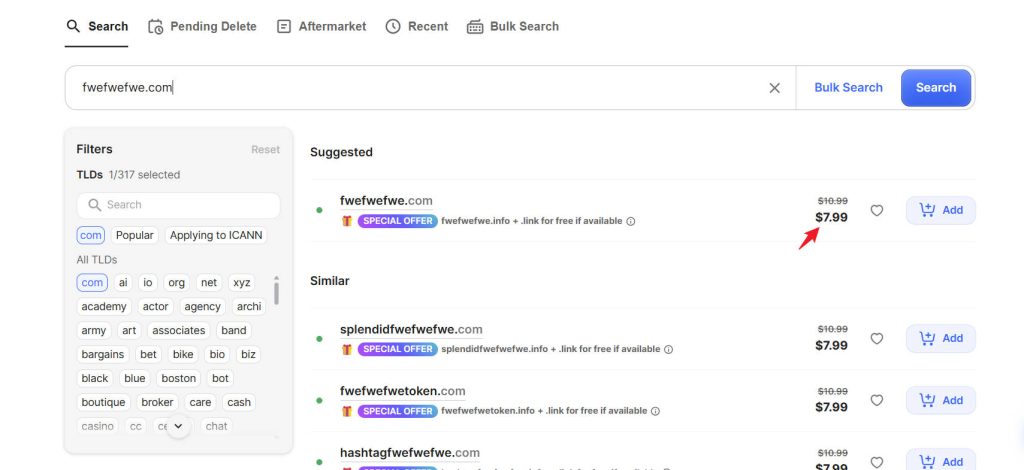Favorite splendidfwefwefwe.com with the heart icon

point(877,339)
